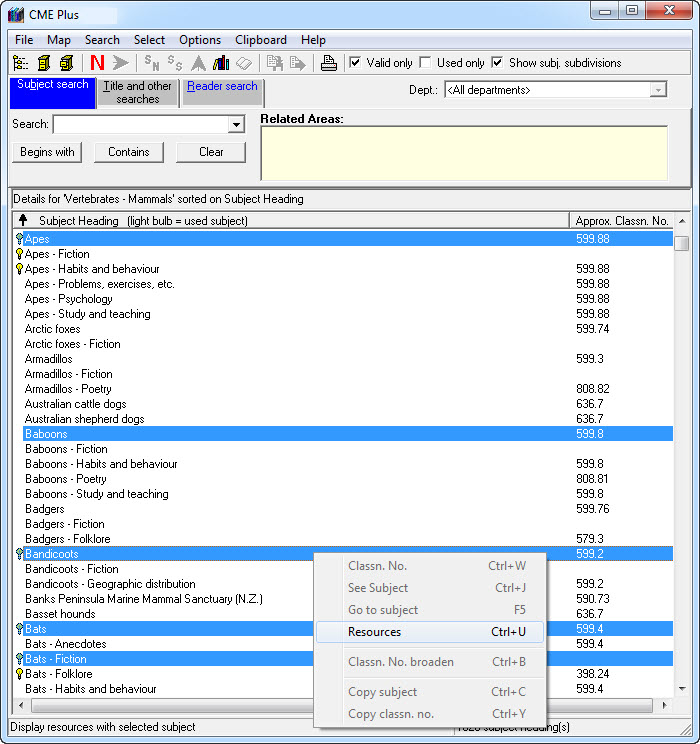This screenshot has width=700, height=744.
Task: Click the tree hierarchy icon in toolbar
Action: coord(21,63)
